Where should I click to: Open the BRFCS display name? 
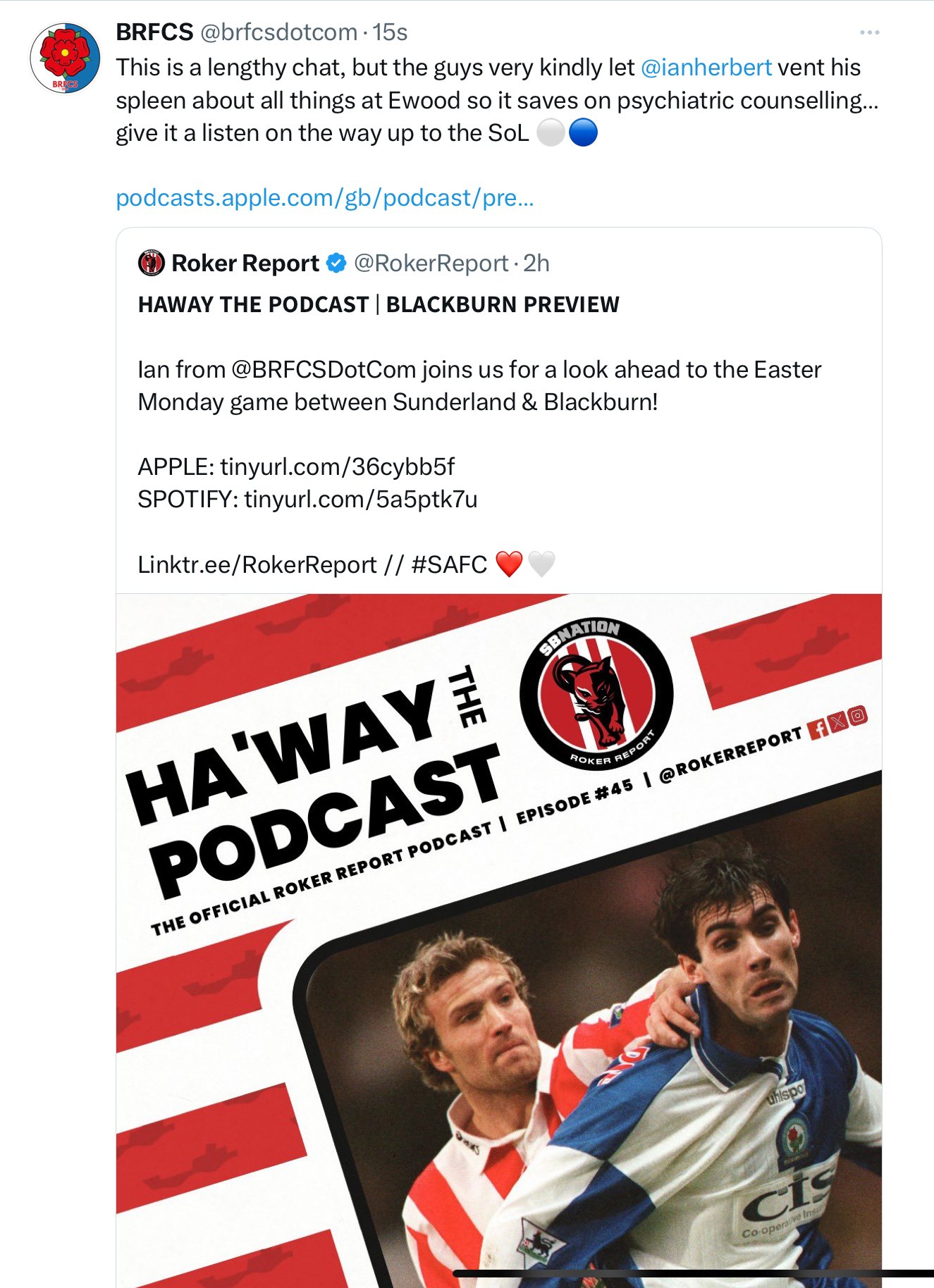point(154,32)
